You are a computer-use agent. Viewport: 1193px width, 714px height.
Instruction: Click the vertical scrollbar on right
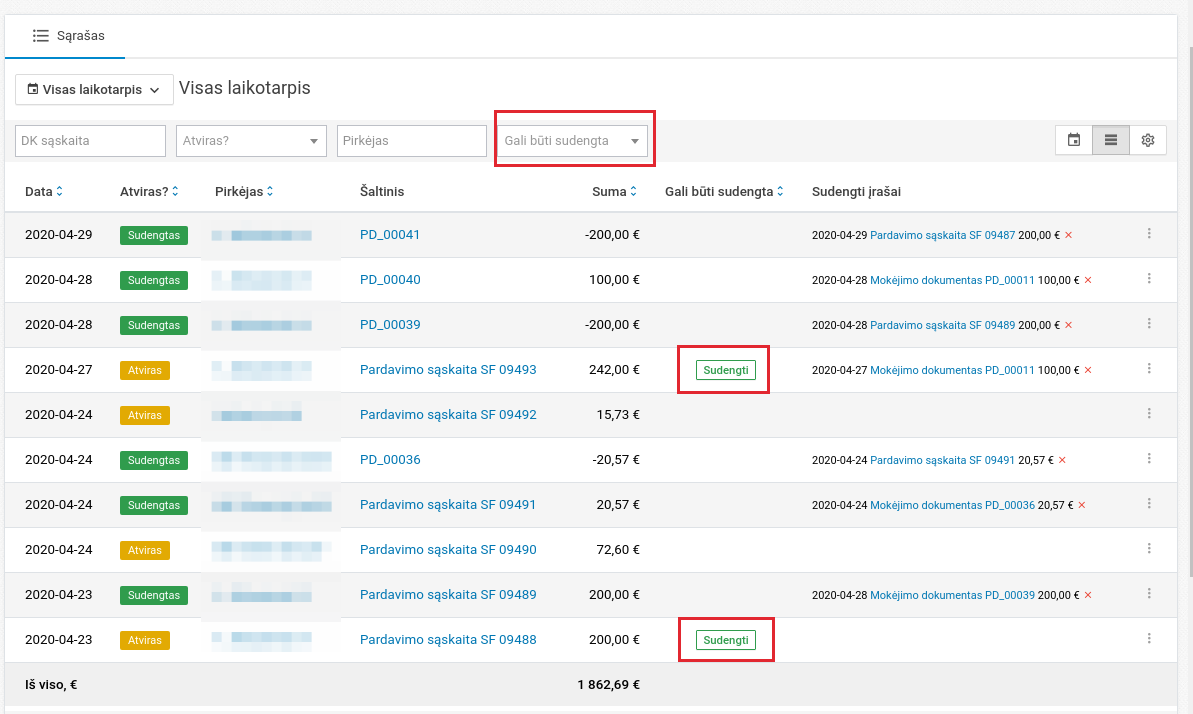coord(1187,300)
